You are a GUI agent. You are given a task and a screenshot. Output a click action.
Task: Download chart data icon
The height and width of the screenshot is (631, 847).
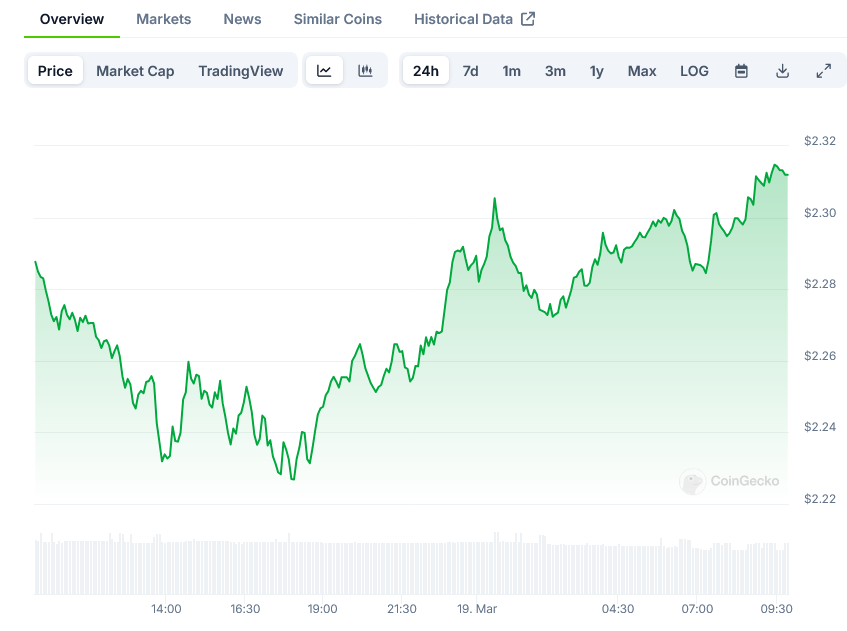pyautogui.click(x=782, y=71)
